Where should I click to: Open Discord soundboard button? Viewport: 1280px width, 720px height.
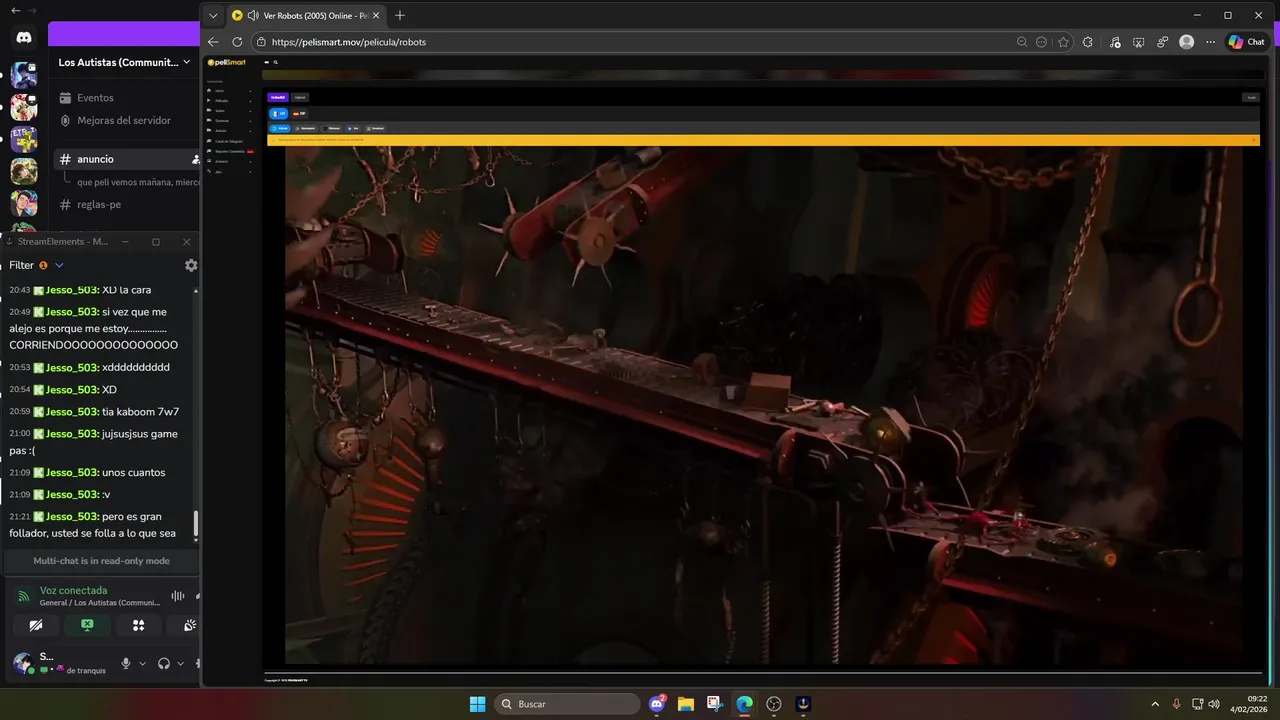click(x=189, y=625)
